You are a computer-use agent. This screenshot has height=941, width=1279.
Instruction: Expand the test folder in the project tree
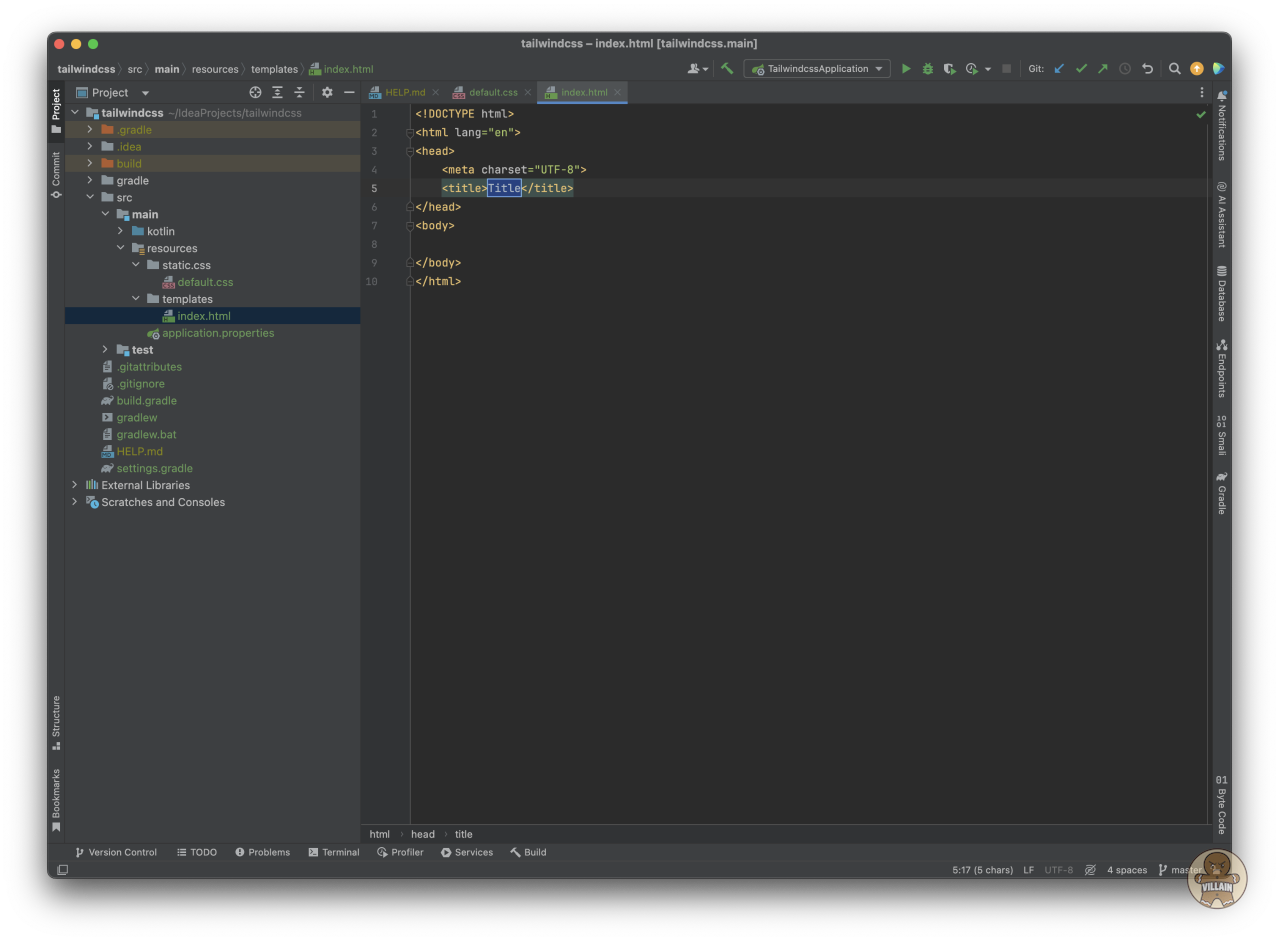point(105,350)
